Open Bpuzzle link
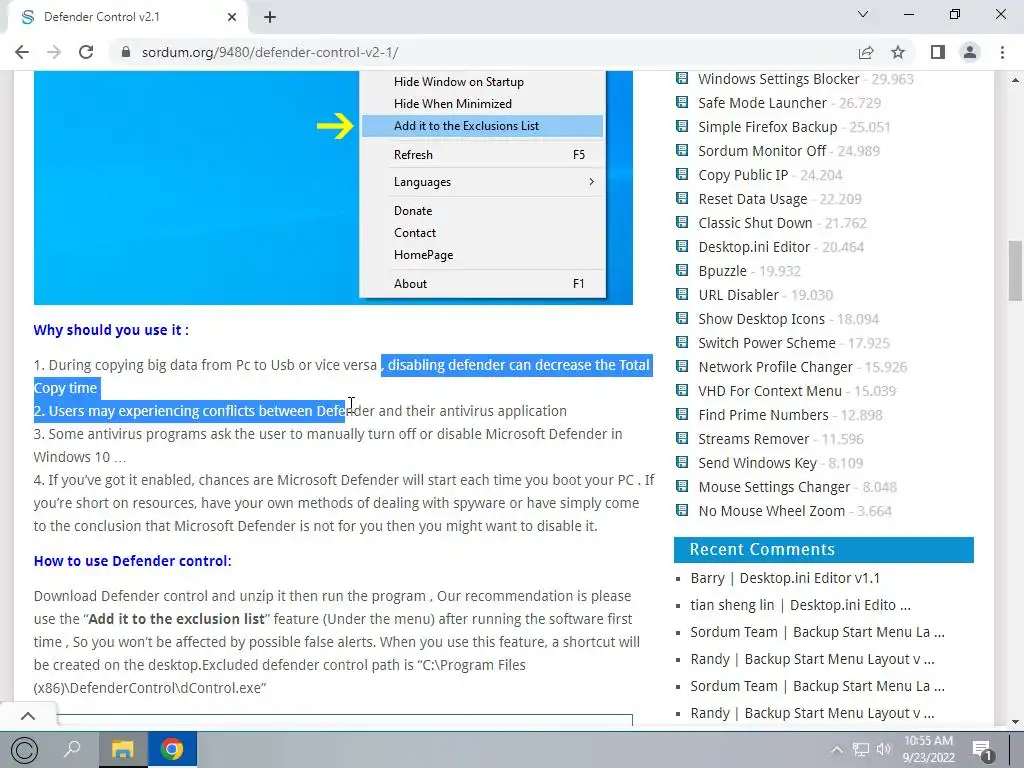The width and height of the screenshot is (1024, 768). click(x=722, y=271)
